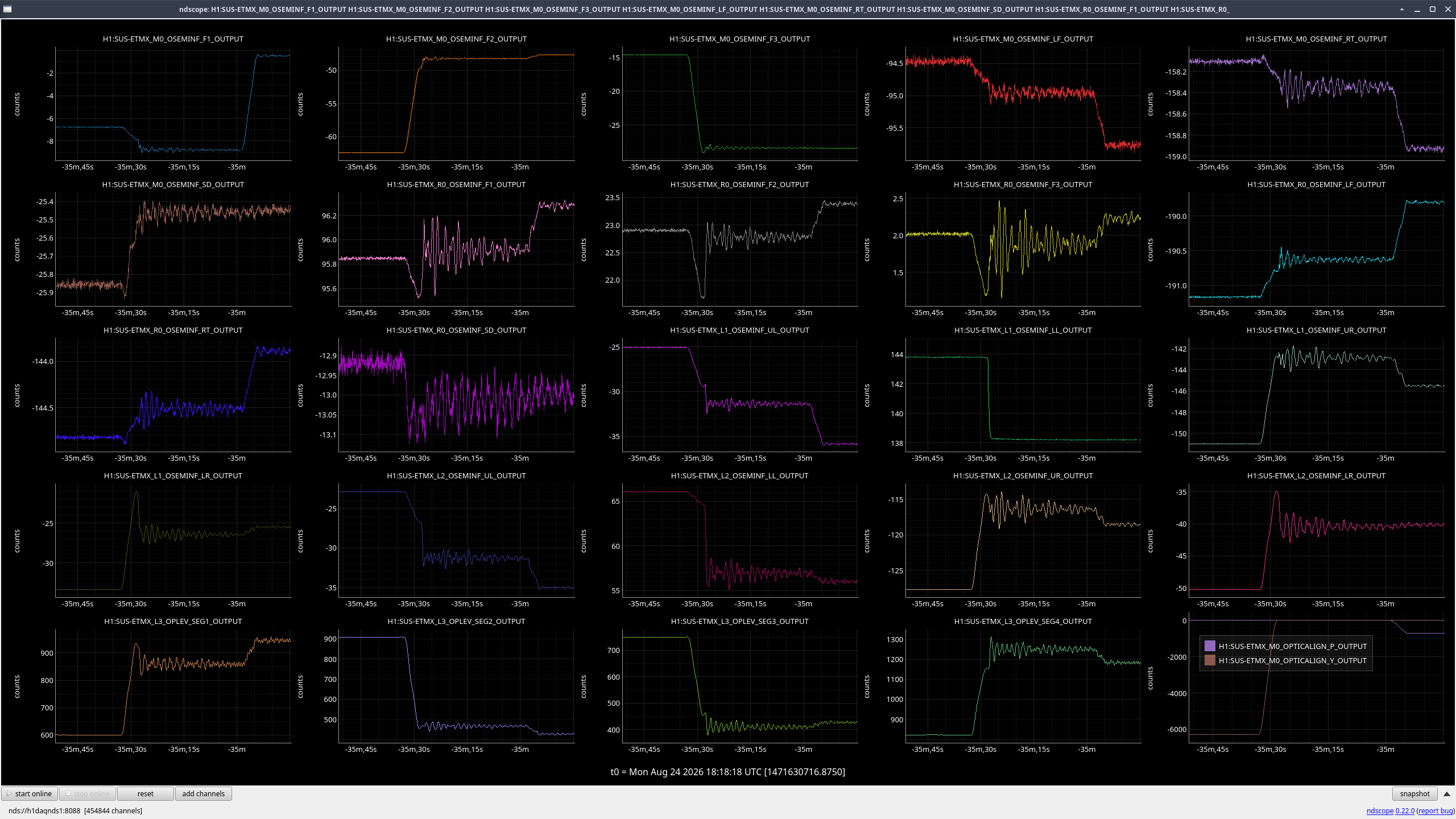This screenshot has width=1456, height=819.
Task: Click the H1:SUS-ETMX_M0_OSEMINF_LF_OUTPUT plot title
Action: coord(1023,39)
